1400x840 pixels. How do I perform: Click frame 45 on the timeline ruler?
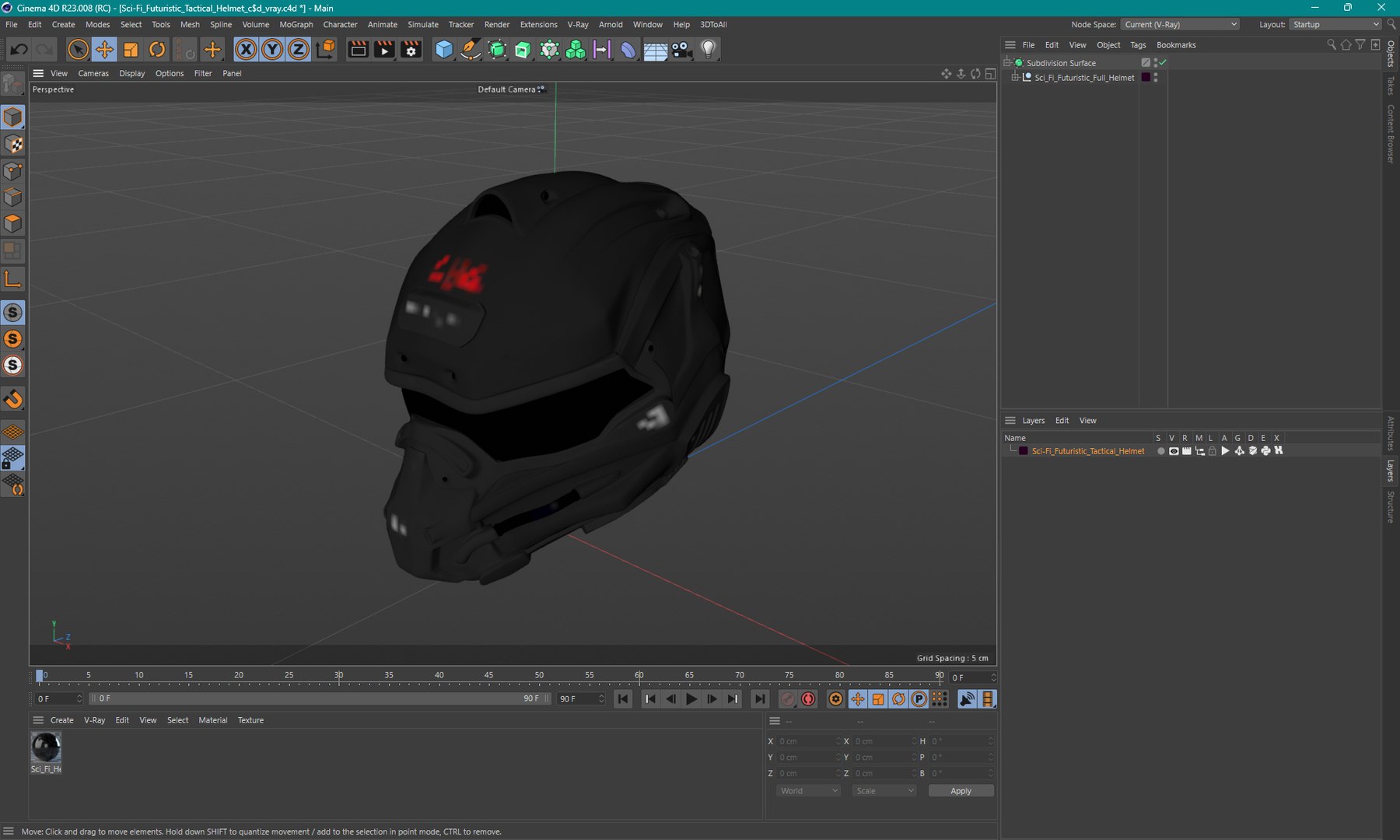[488, 675]
